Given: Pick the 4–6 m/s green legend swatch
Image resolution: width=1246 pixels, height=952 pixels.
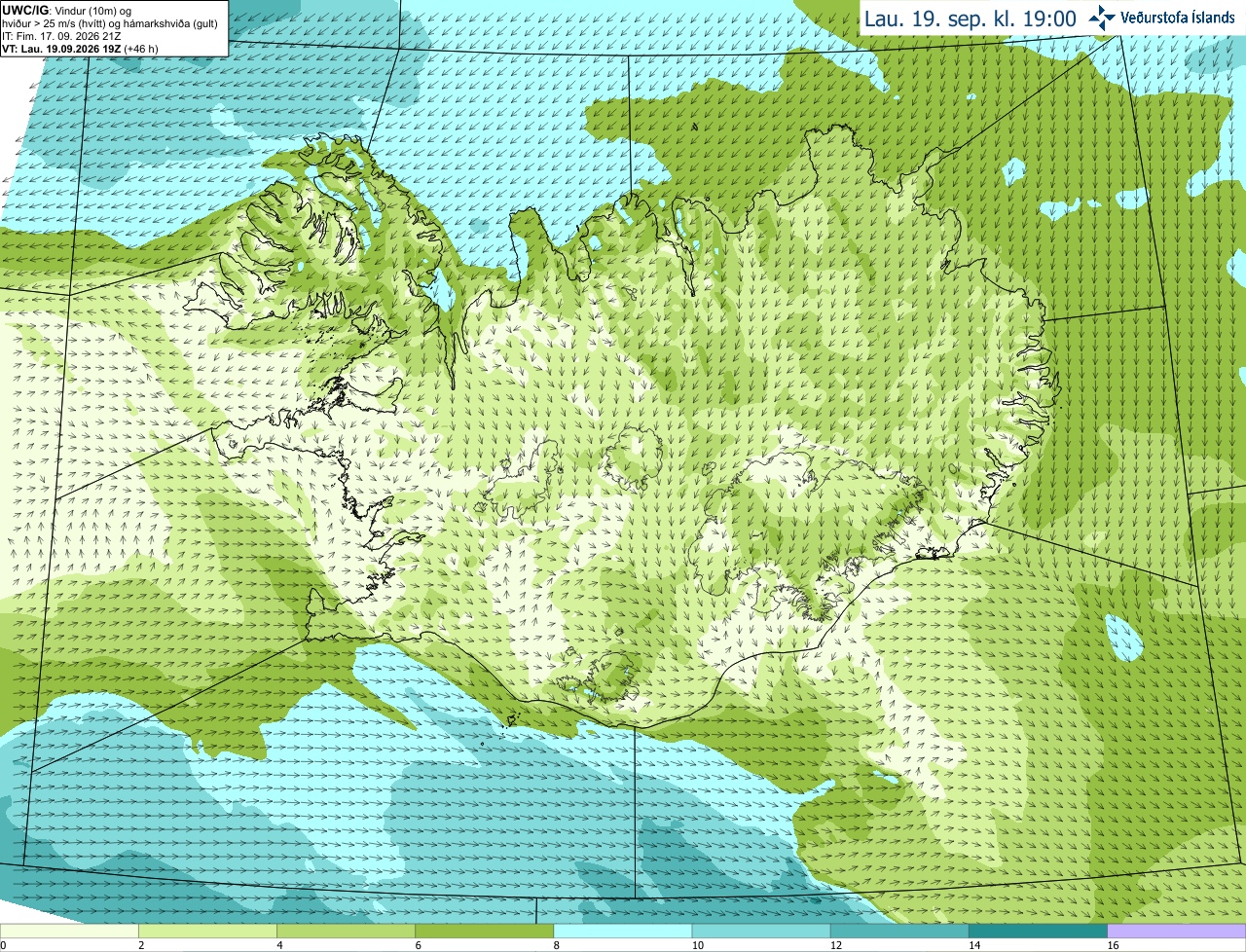Looking at the screenshot, I should click(x=346, y=931).
